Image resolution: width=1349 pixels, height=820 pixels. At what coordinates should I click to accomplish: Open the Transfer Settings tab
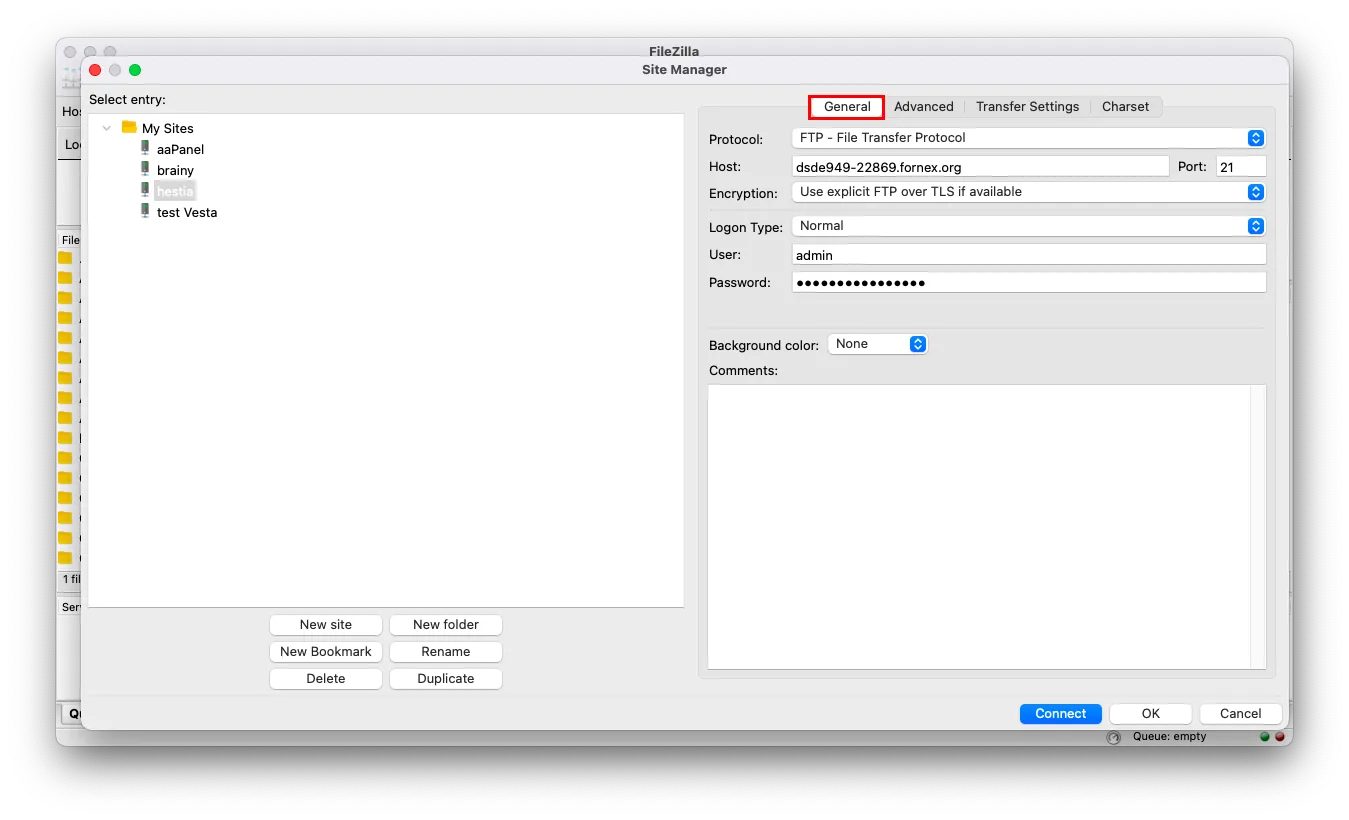[x=1027, y=106]
